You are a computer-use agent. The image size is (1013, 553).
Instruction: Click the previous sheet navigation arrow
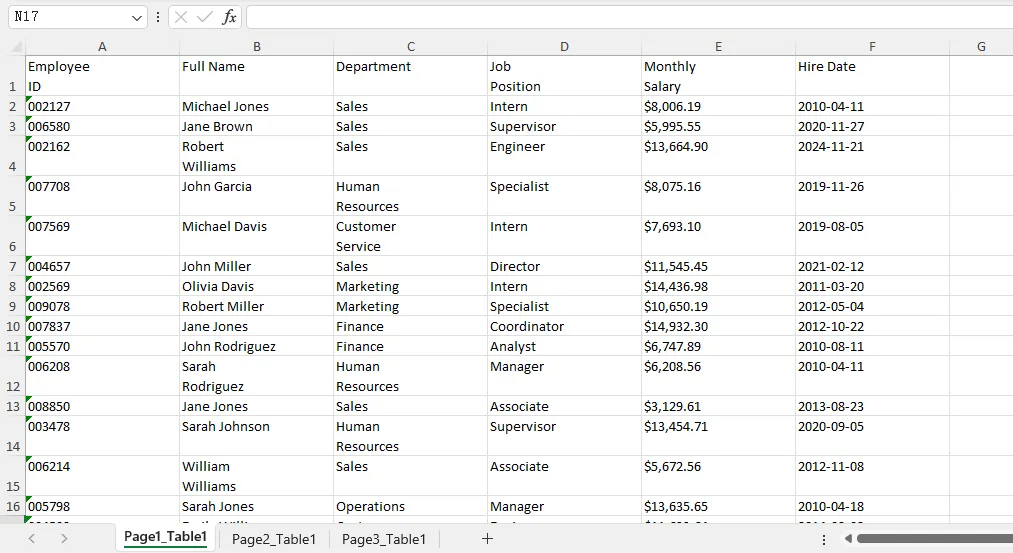[x=32, y=538]
